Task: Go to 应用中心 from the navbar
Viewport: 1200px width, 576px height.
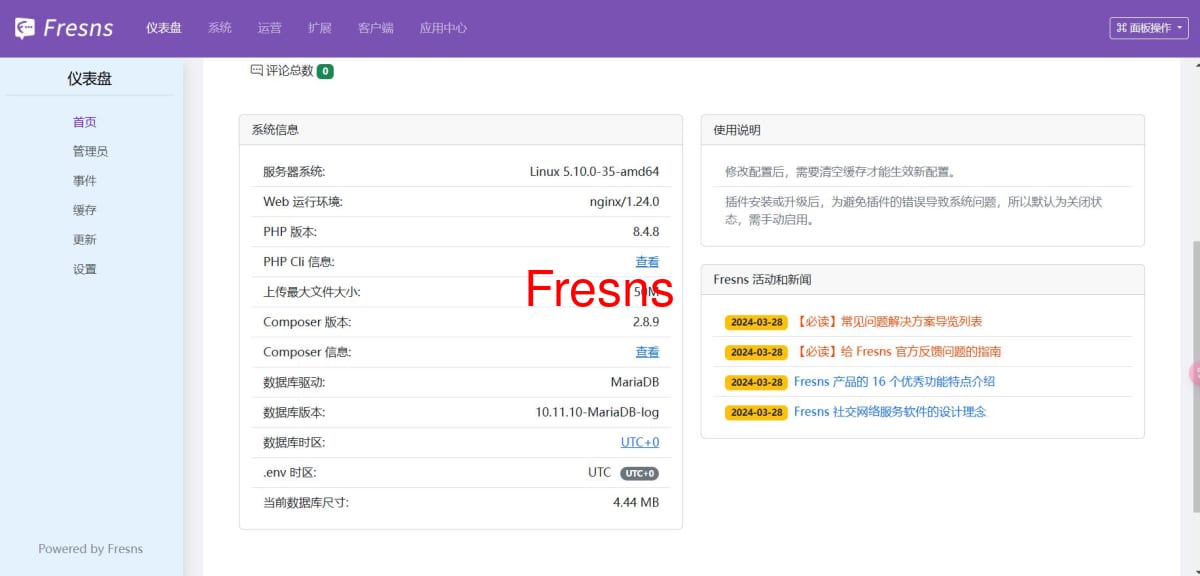Action: tap(443, 28)
